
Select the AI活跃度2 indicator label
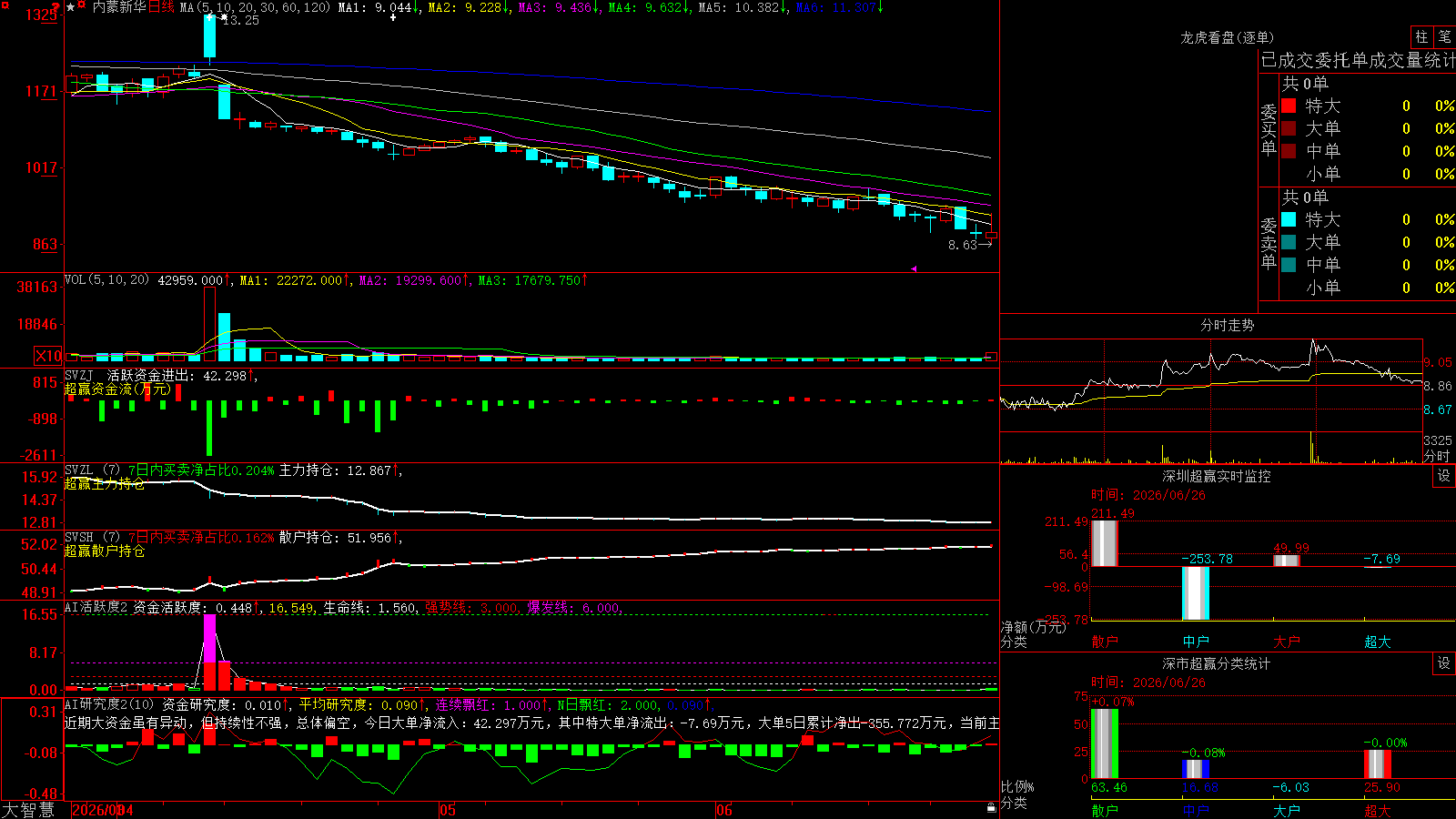click(x=96, y=607)
